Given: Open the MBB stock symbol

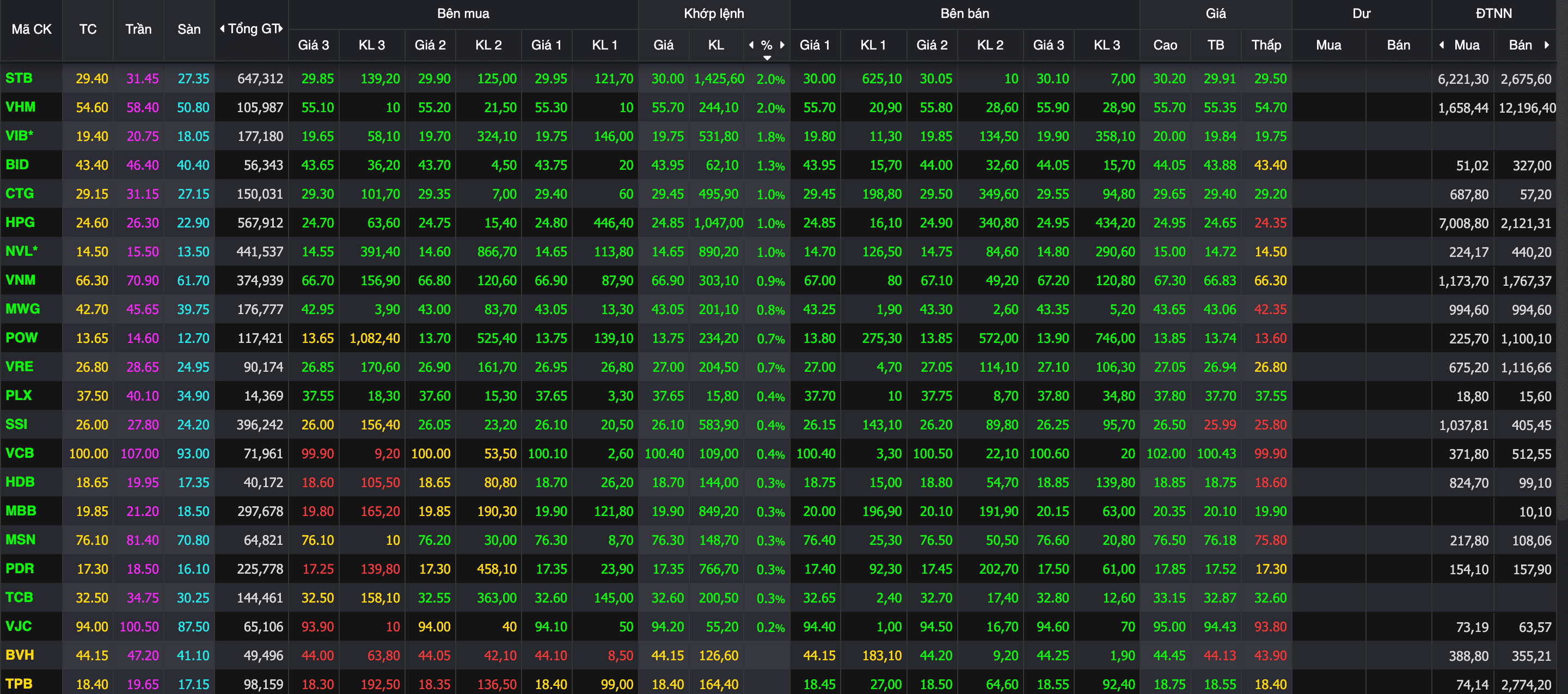Looking at the screenshot, I should pyautogui.click(x=21, y=510).
